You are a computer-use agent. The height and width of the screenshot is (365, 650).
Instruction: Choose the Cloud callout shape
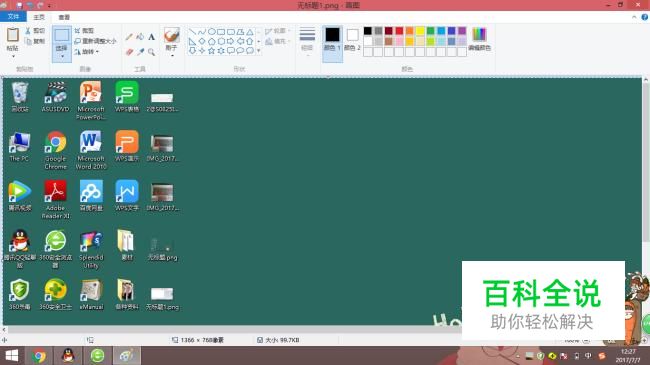tap(250, 51)
